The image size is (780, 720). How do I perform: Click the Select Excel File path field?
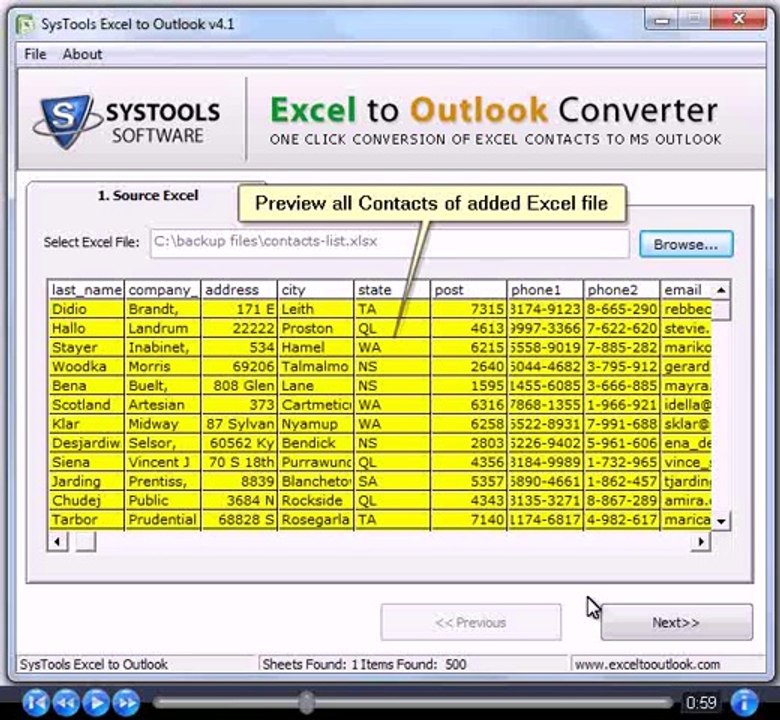(x=390, y=243)
